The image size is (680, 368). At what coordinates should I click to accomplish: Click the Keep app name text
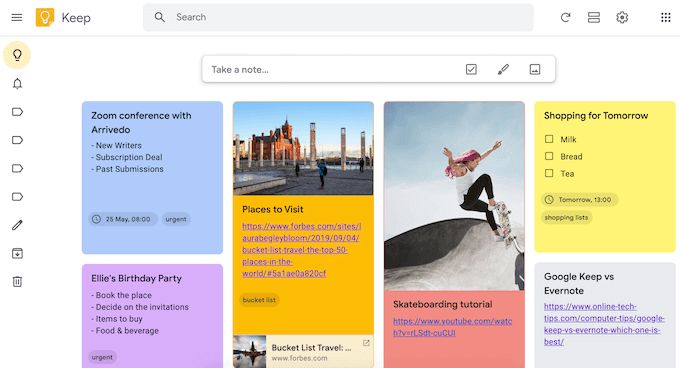pyautogui.click(x=76, y=18)
